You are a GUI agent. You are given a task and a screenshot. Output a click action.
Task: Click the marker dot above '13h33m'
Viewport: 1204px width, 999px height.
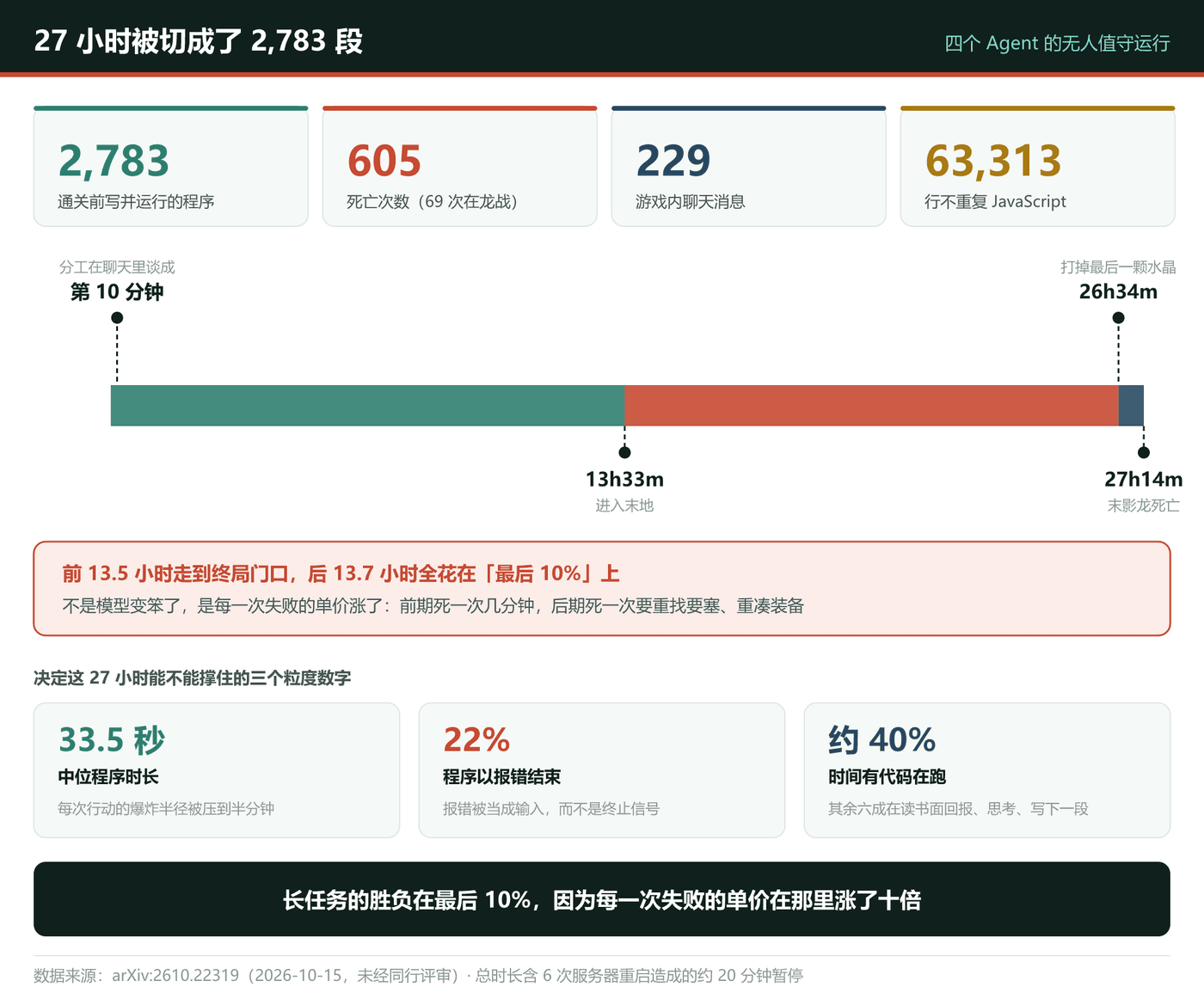click(624, 452)
